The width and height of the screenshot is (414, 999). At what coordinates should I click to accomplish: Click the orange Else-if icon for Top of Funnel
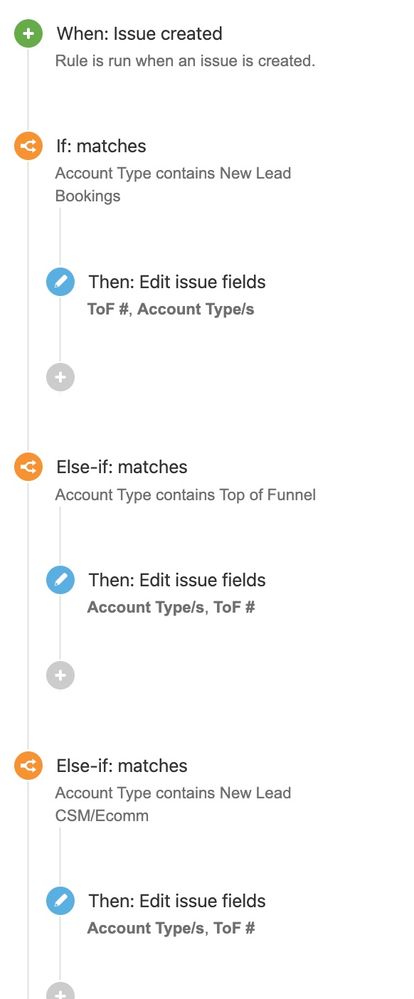tap(28, 467)
